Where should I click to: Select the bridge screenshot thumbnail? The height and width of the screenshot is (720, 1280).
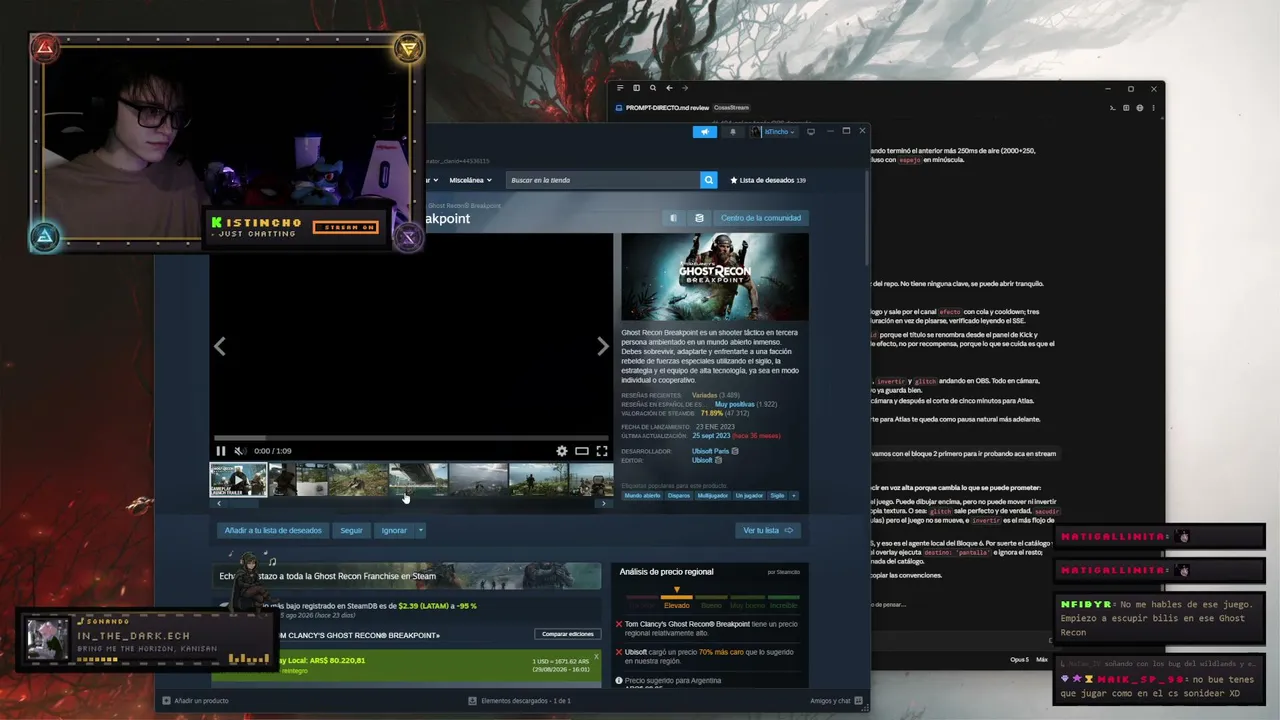(418, 479)
